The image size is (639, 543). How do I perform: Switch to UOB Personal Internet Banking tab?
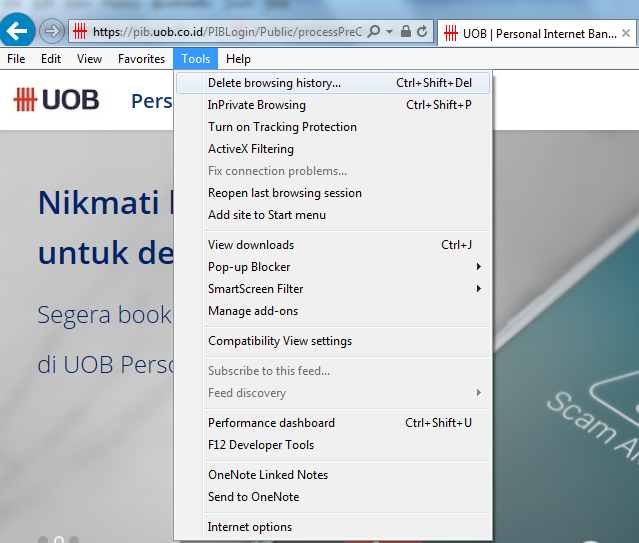pyautogui.click(x=538, y=33)
